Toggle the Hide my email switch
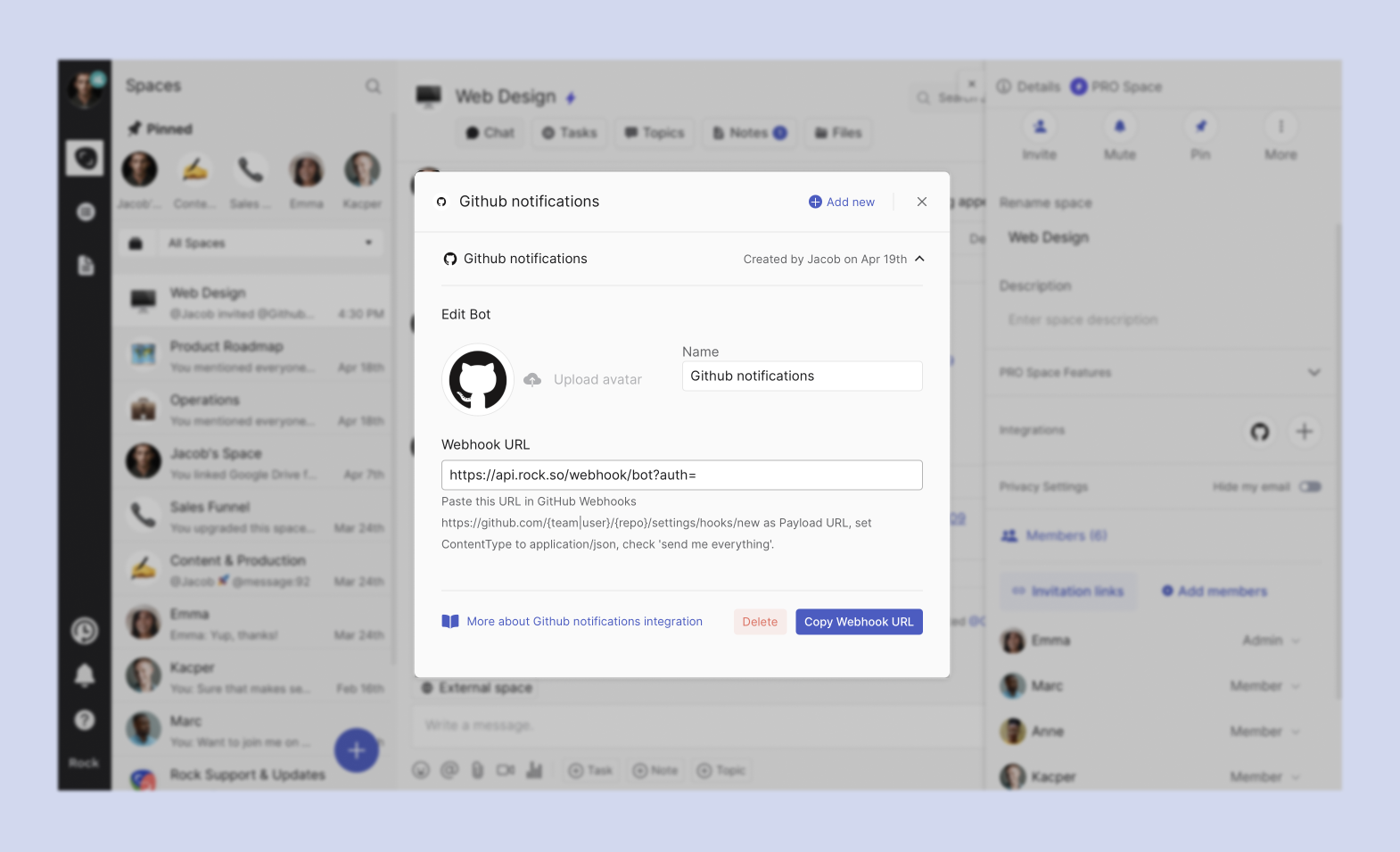The width and height of the screenshot is (1400, 852). click(1310, 487)
